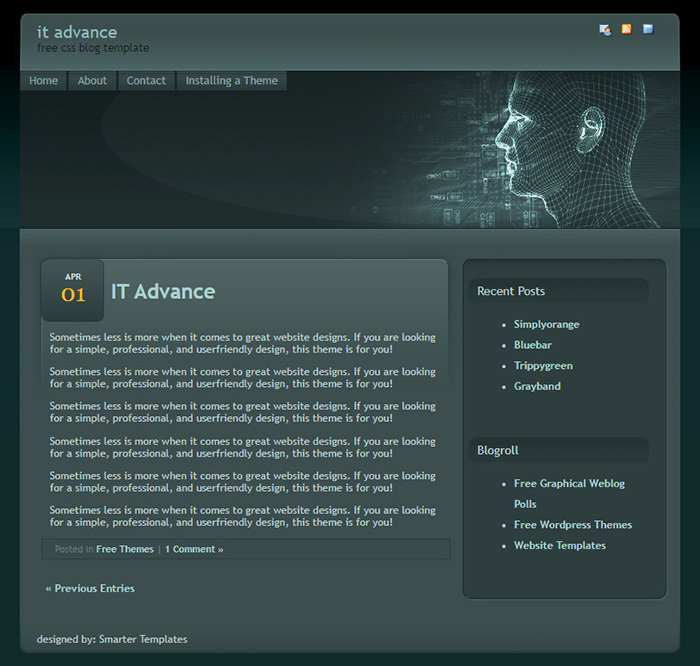Open Installing a Theme page
Image resolution: width=700 pixels, height=666 pixels.
coord(232,81)
